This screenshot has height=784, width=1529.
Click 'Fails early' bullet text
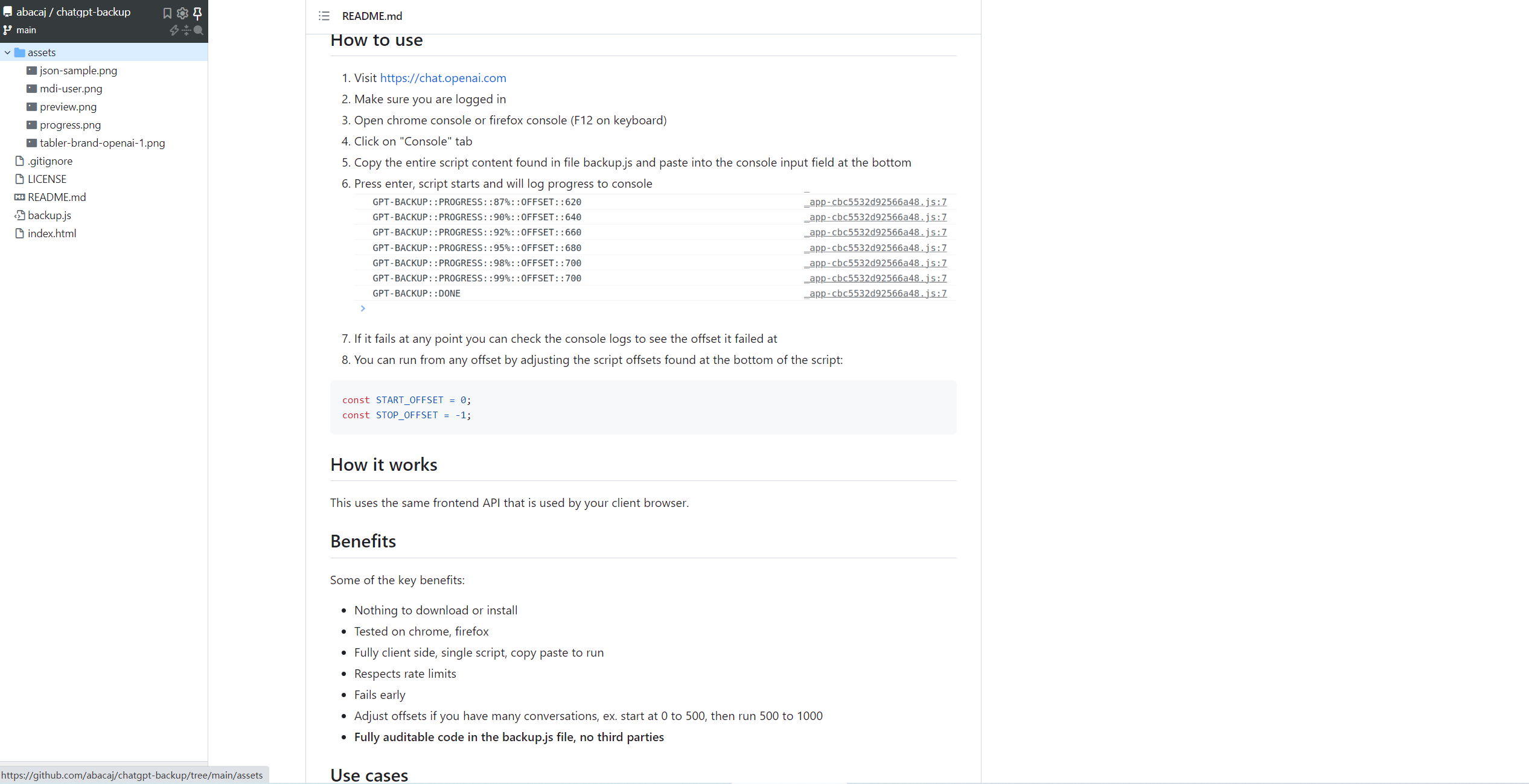pyautogui.click(x=380, y=695)
